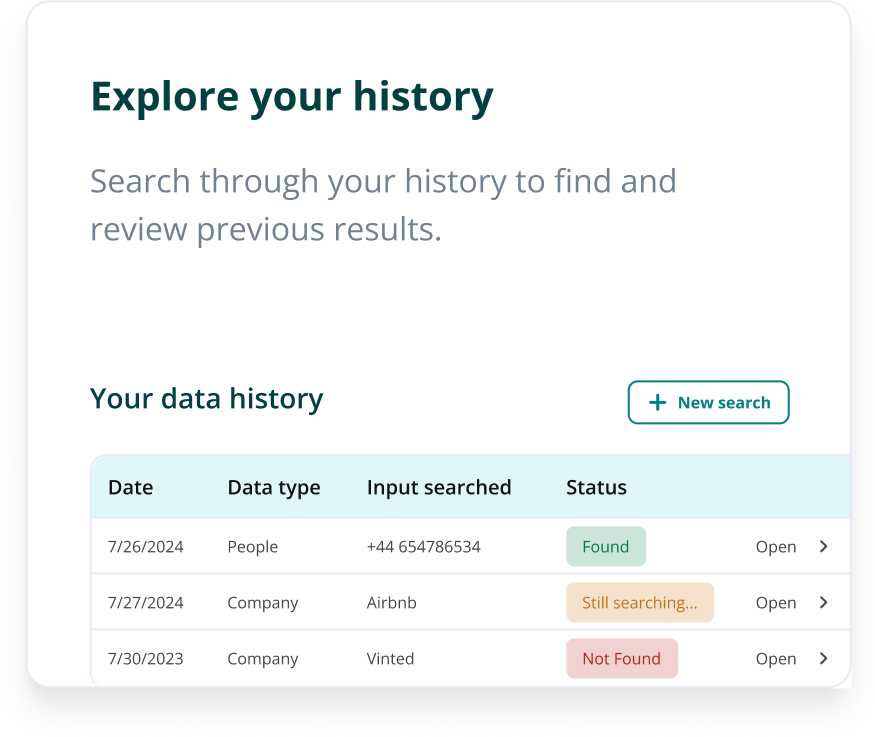875x737 pixels.
Task: Select the phone number +44 654786534 entry
Action: tap(424, 547)
